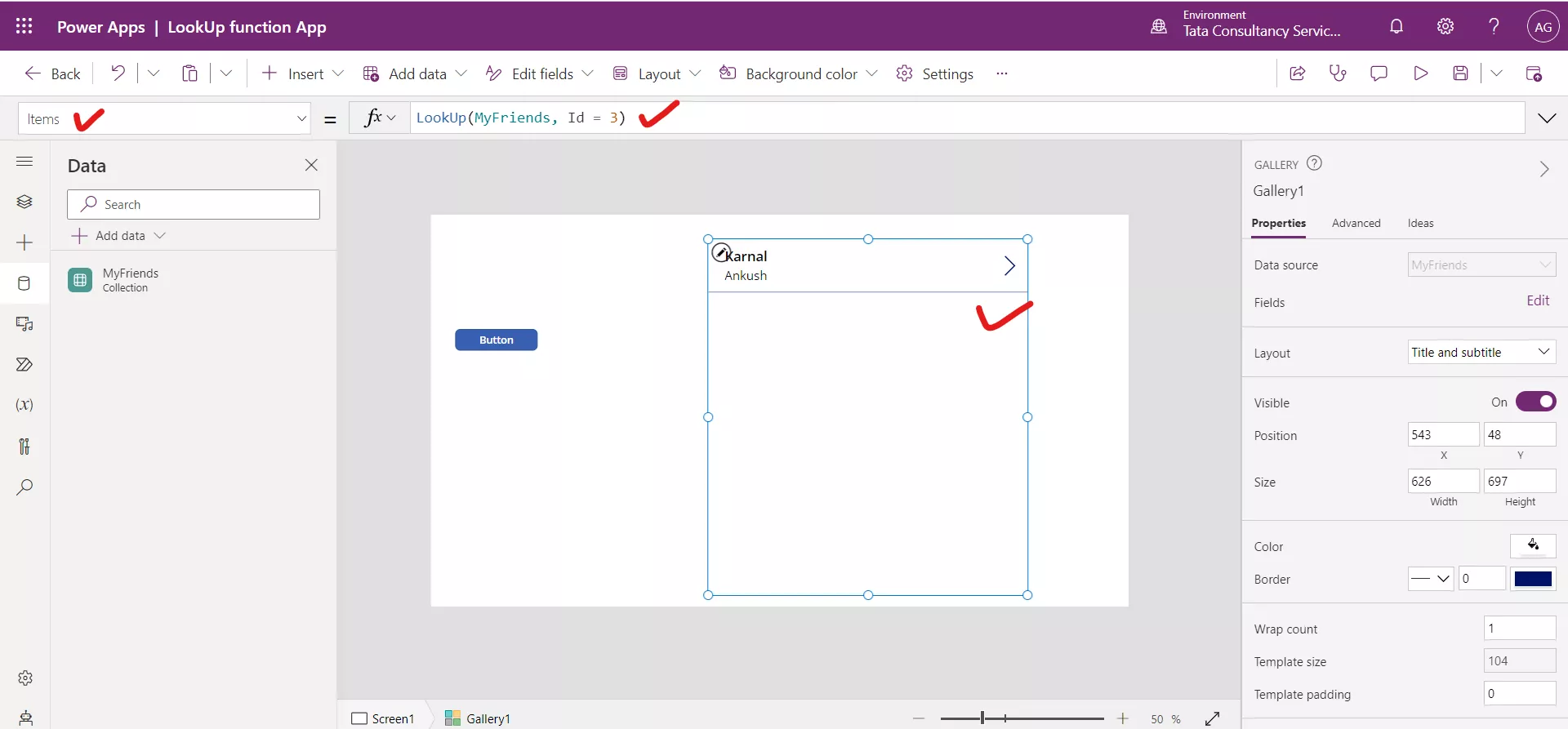Open the notifications bell
This screenshot has height=729, width=1568.
1396,26
